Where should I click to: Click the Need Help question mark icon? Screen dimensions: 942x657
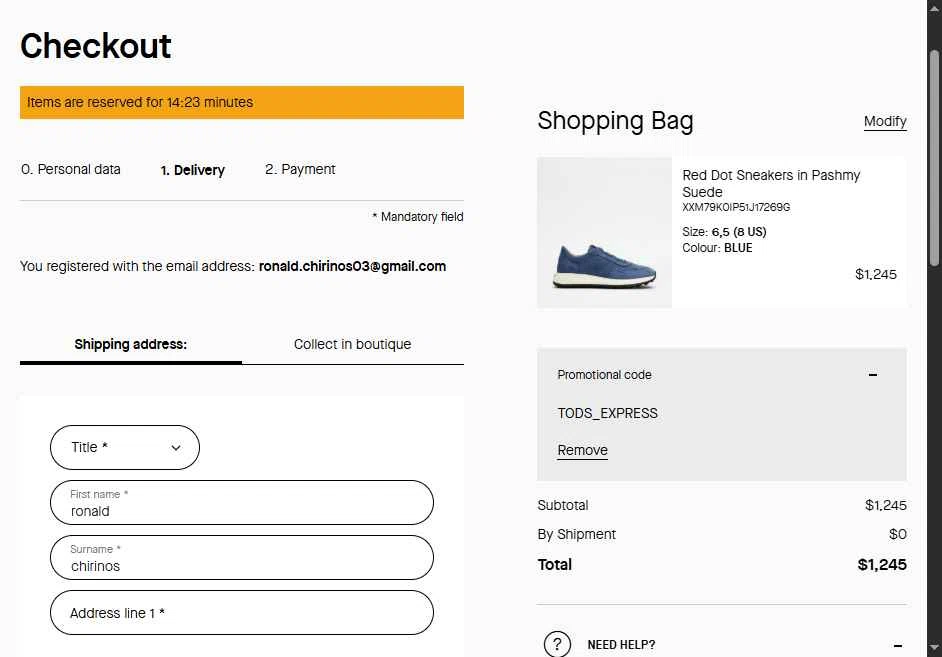557,644
